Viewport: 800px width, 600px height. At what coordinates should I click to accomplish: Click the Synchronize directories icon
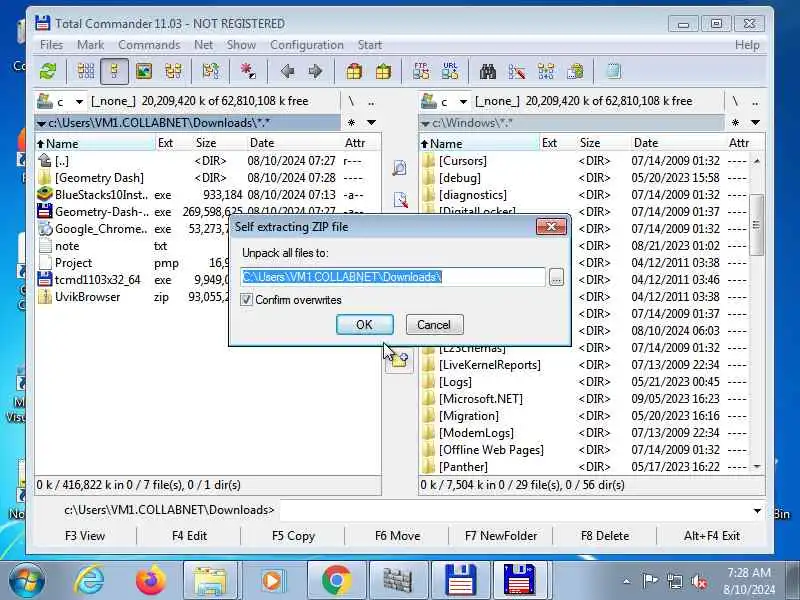pyautogui.click(x=546, y=71)
